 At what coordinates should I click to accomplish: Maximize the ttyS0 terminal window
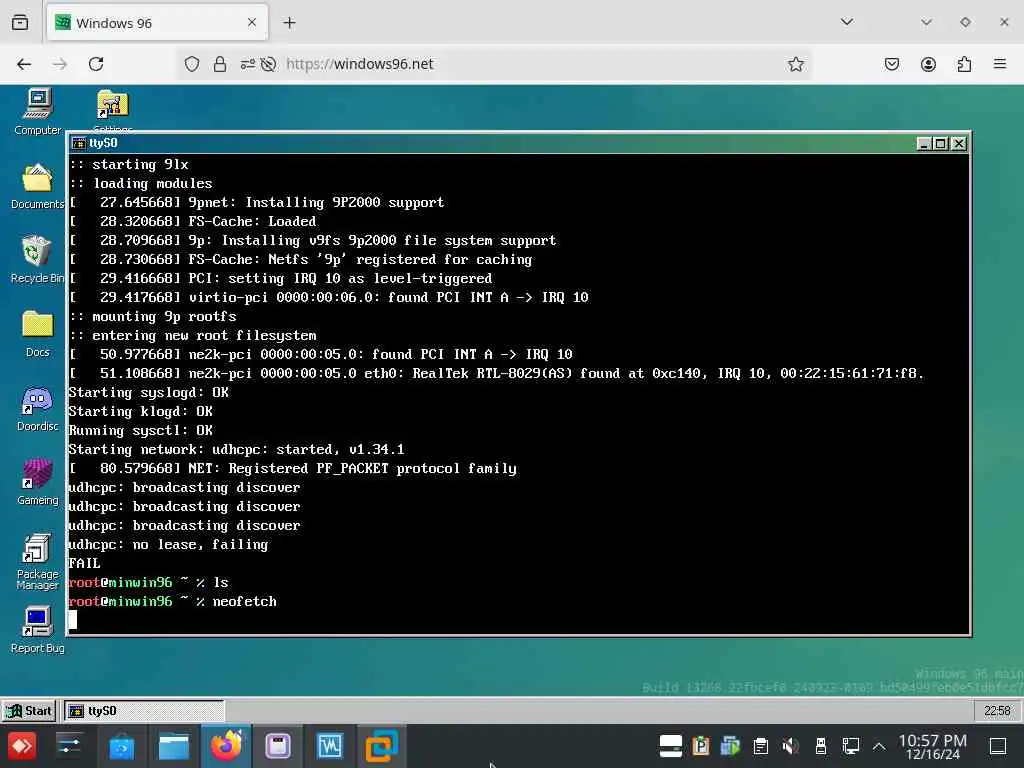point(941,144)
